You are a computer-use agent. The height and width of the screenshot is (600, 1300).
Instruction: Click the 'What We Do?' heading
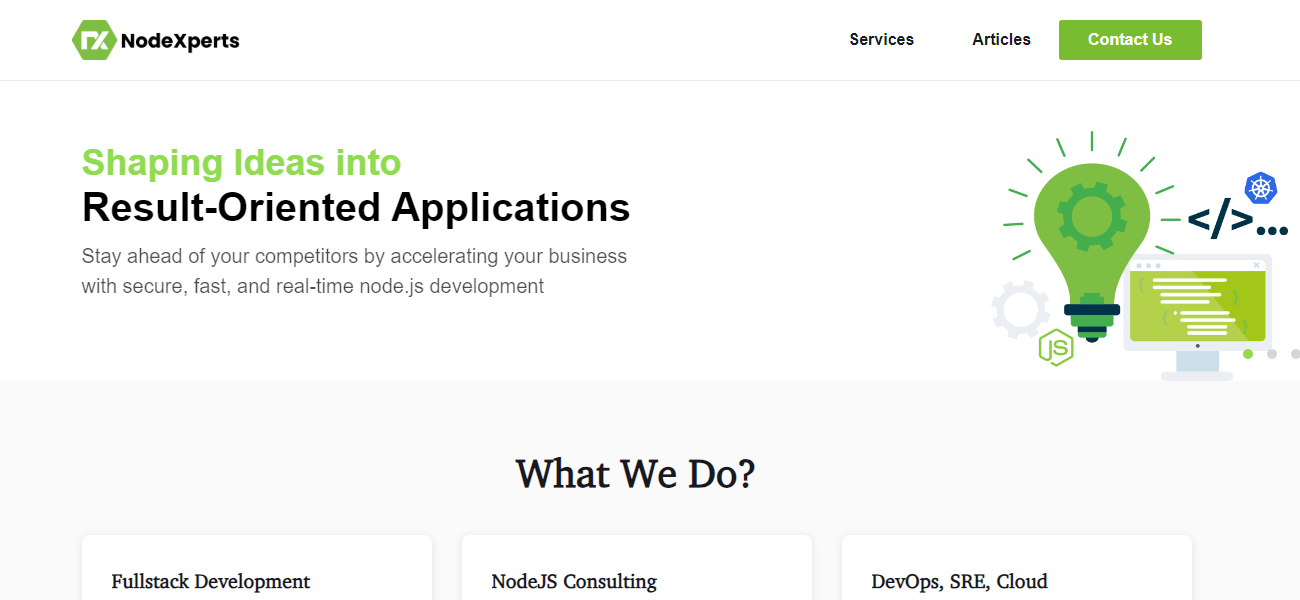point(636,473)
